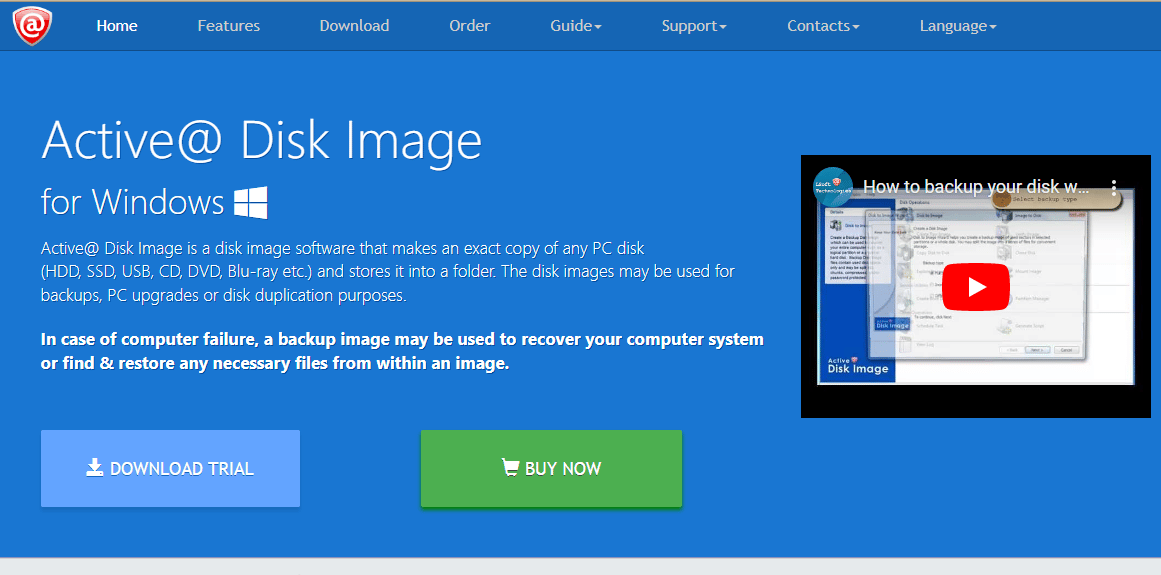The width and height of the screenshot is (1161, 575).
Task: Click the description paragraph mentioning Blu-ray
Action: [x=388, y=271]
